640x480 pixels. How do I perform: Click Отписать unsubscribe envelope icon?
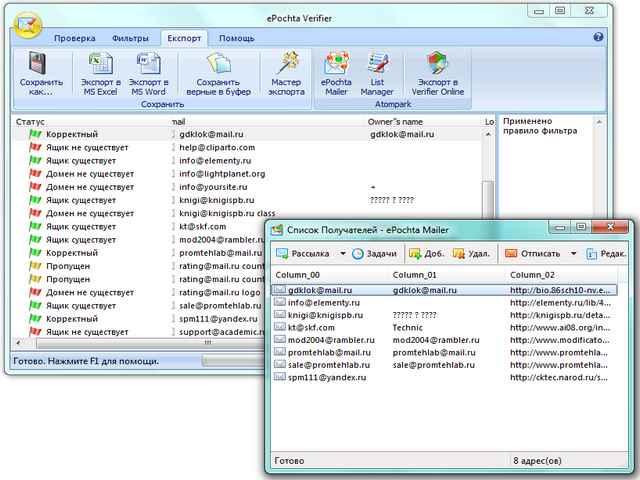coord(511,253)
